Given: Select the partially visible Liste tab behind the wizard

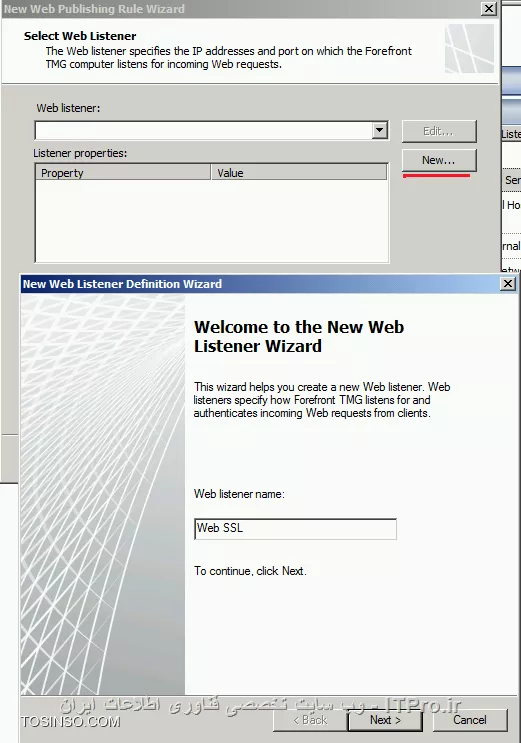Looking at the screenshot, I should pyautogui.click(x=511, y=134).
